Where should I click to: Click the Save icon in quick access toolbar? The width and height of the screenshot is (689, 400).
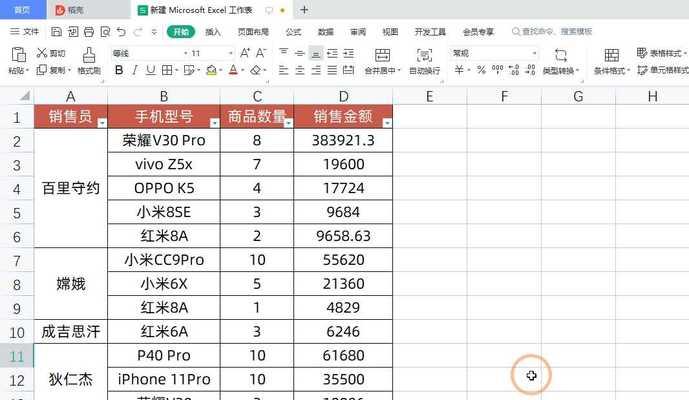tap(56, 32)
